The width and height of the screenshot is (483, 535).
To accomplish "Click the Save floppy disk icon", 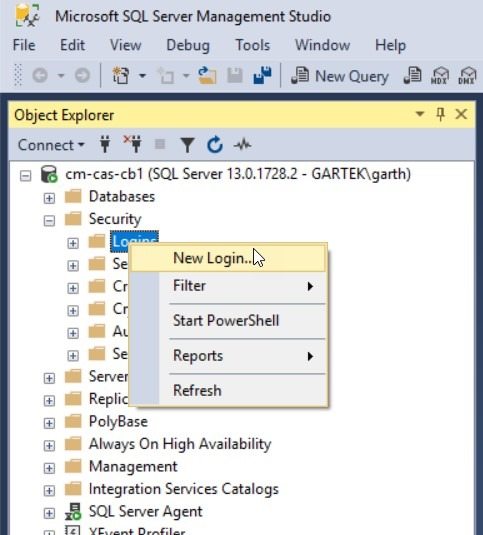I will [235, 75].
